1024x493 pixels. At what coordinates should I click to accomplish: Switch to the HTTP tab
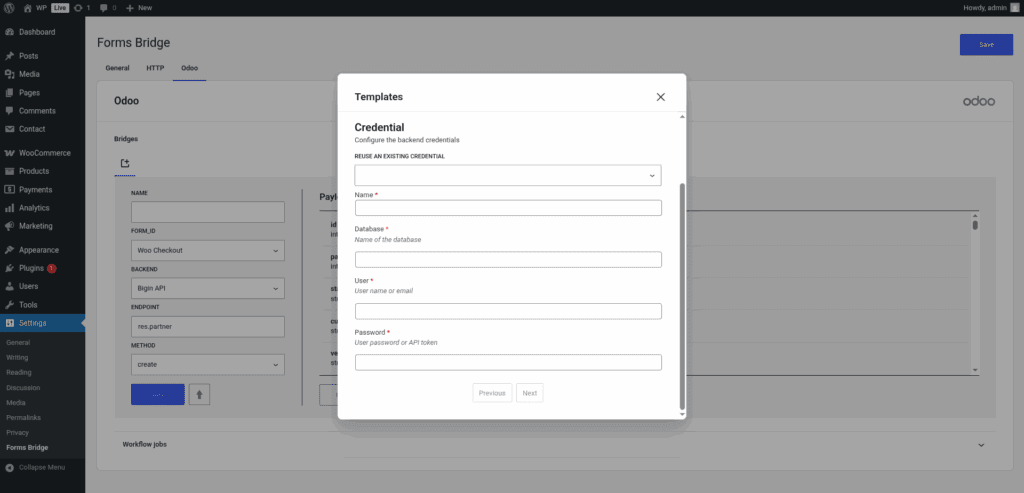[x=155, y=68]
